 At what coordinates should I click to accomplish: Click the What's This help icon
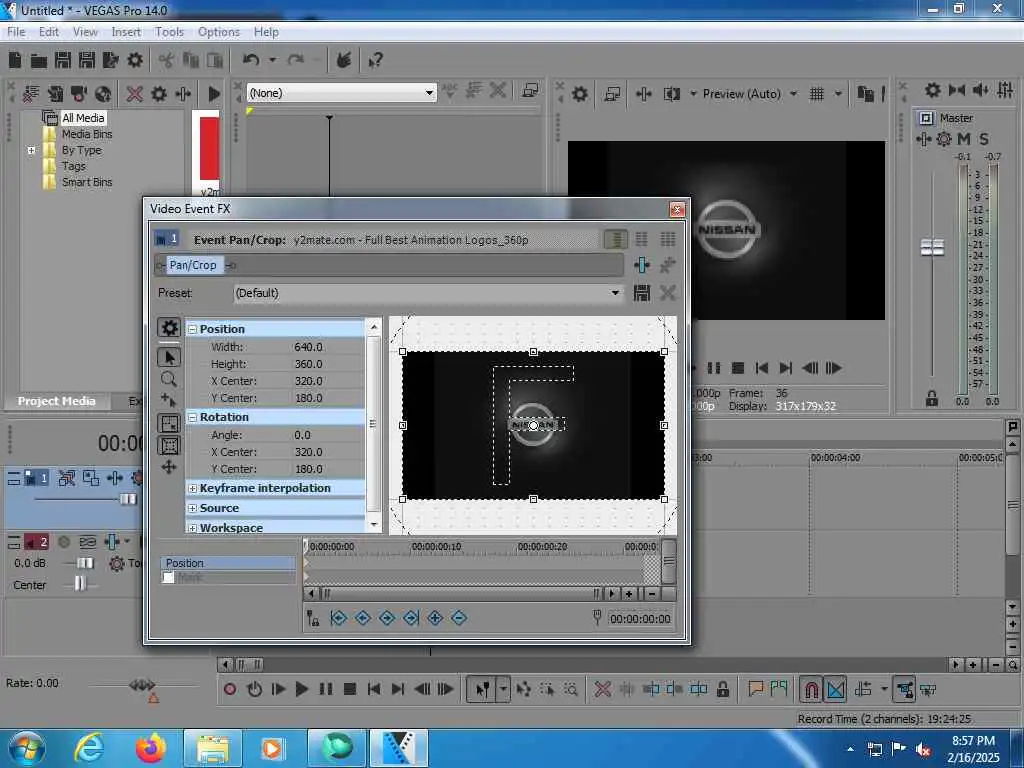pos(376,60)
